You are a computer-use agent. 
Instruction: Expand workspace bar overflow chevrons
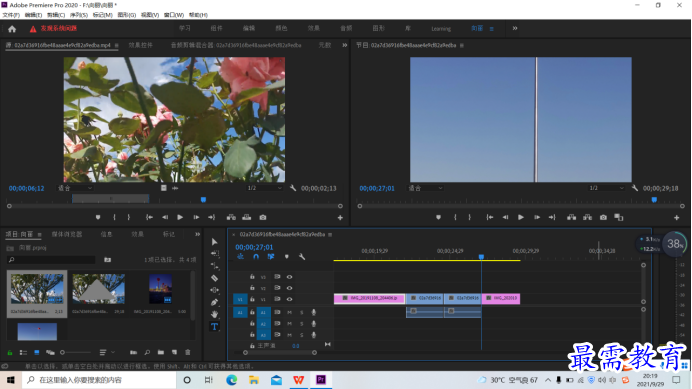pyautogui.click(x=515, y=28)
